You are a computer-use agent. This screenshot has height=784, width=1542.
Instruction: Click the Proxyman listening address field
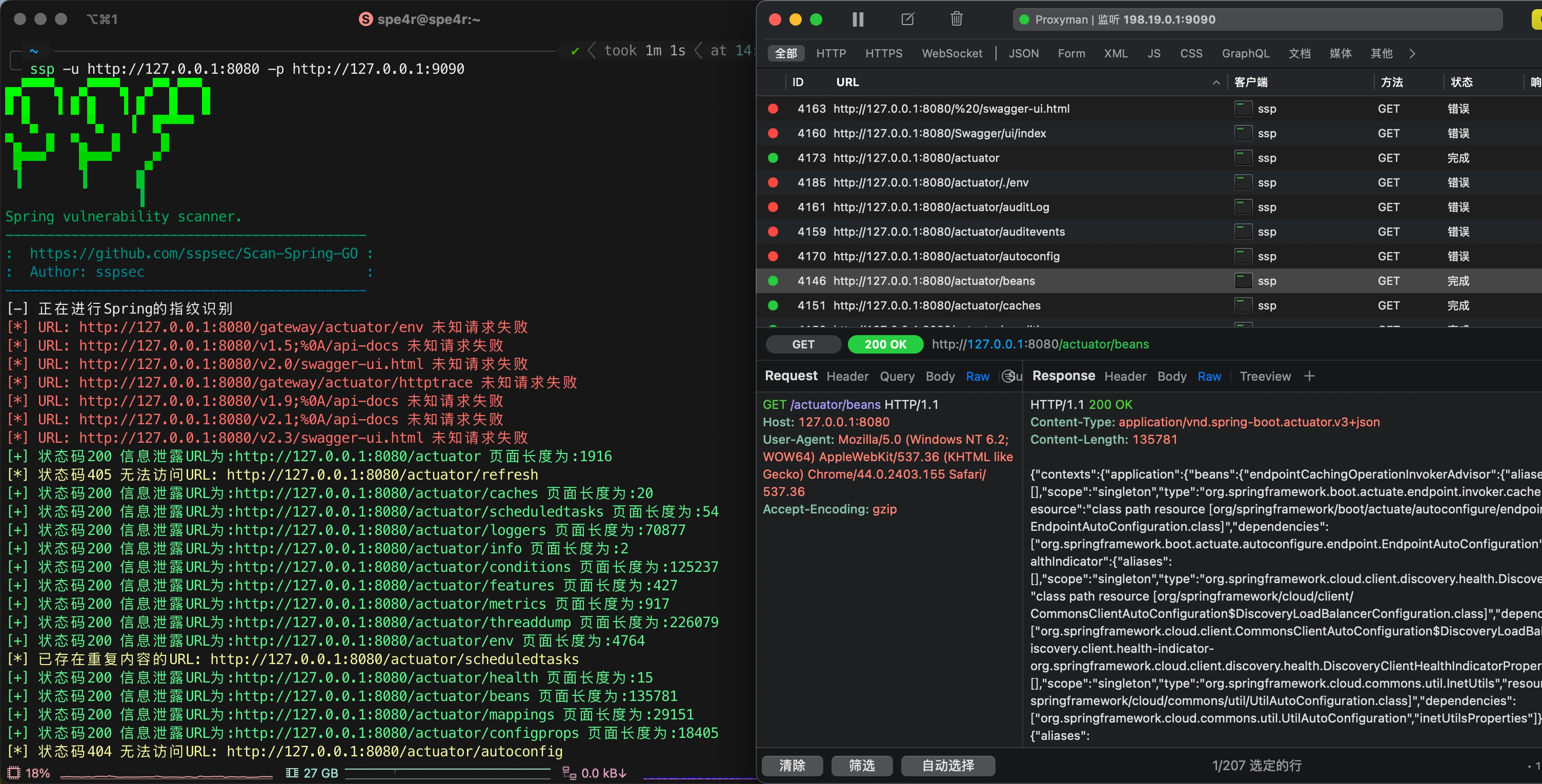coord(1257,19)
